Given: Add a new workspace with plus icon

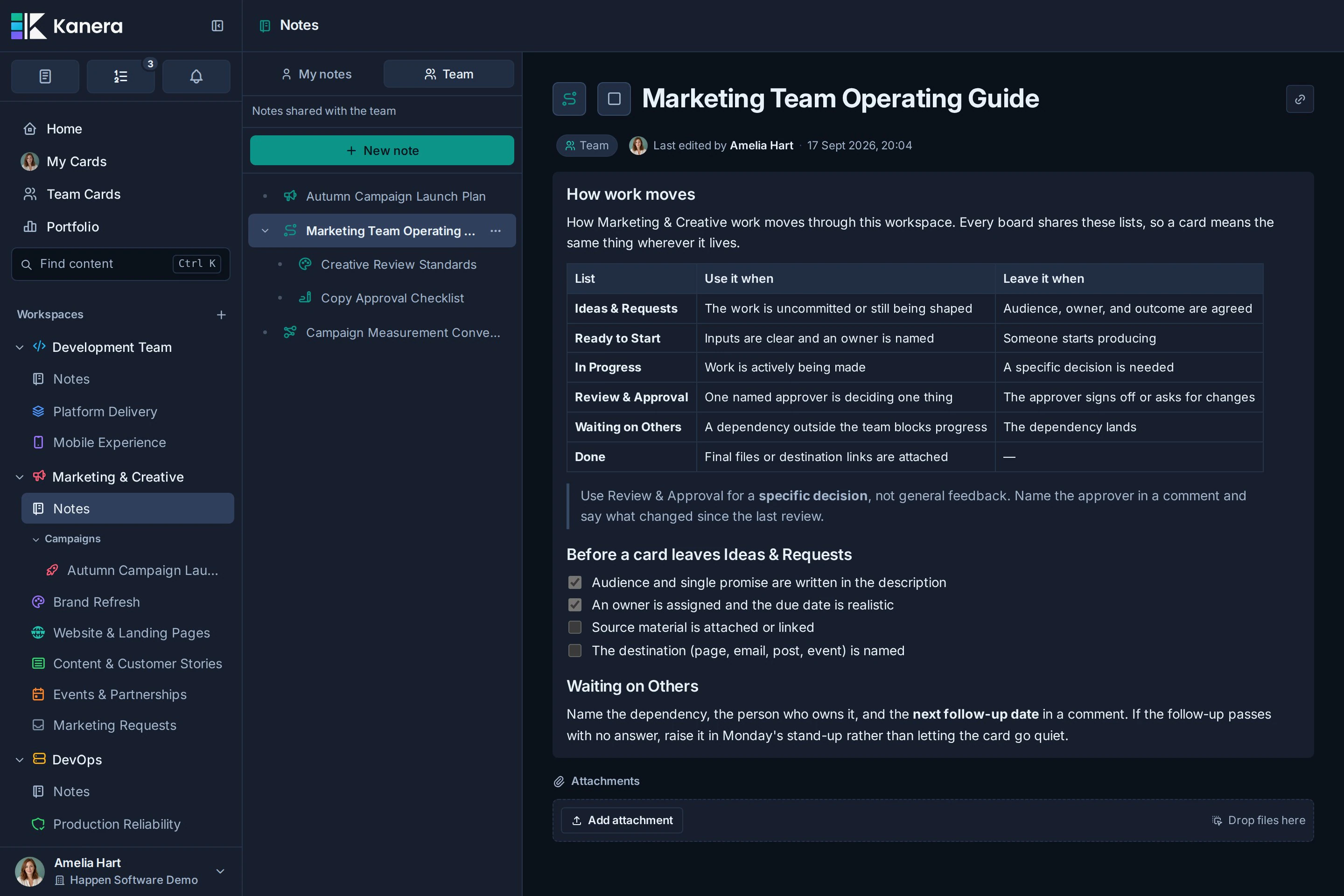Looking at the screenshot, I should 221,315.
